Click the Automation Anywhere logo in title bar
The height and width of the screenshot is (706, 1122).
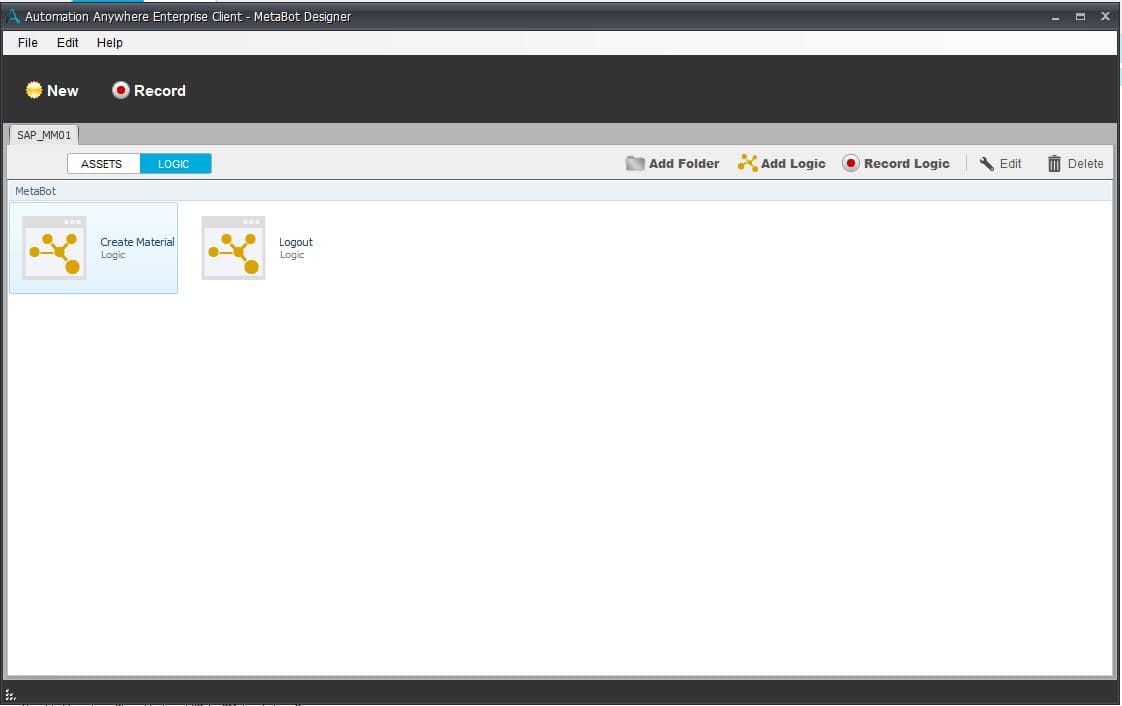13,16
